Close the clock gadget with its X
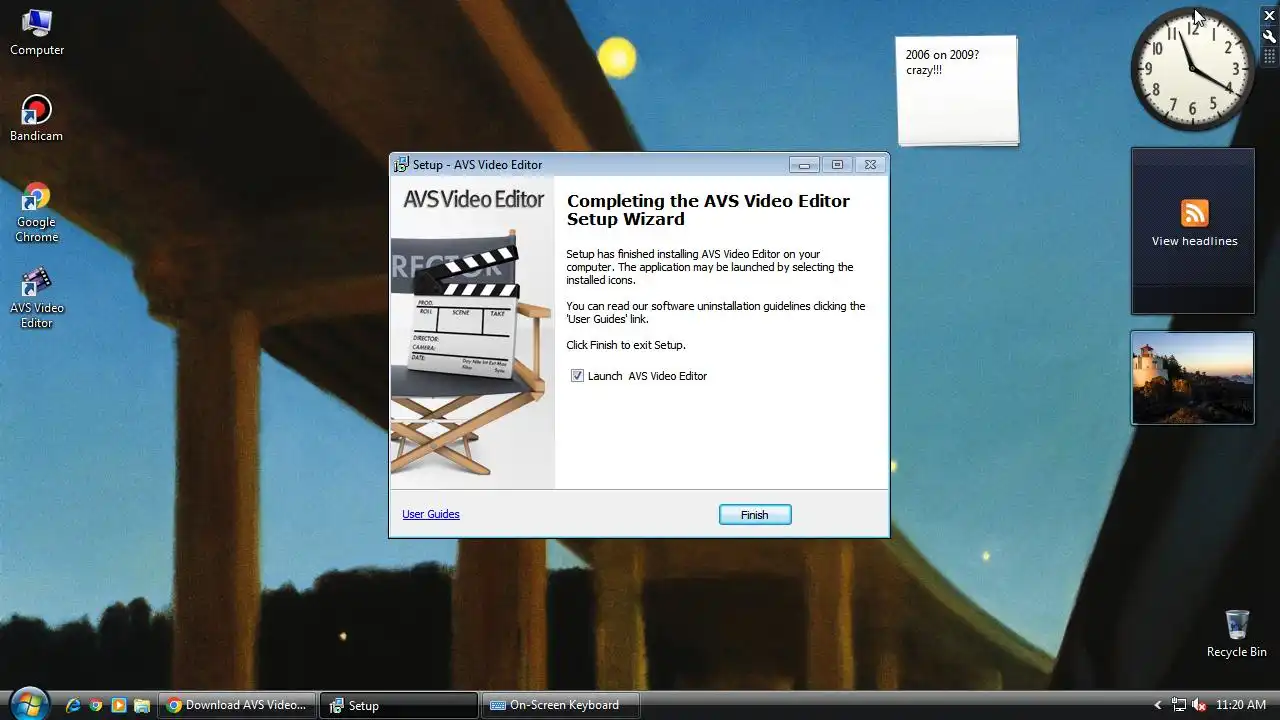 point(1270,15)
